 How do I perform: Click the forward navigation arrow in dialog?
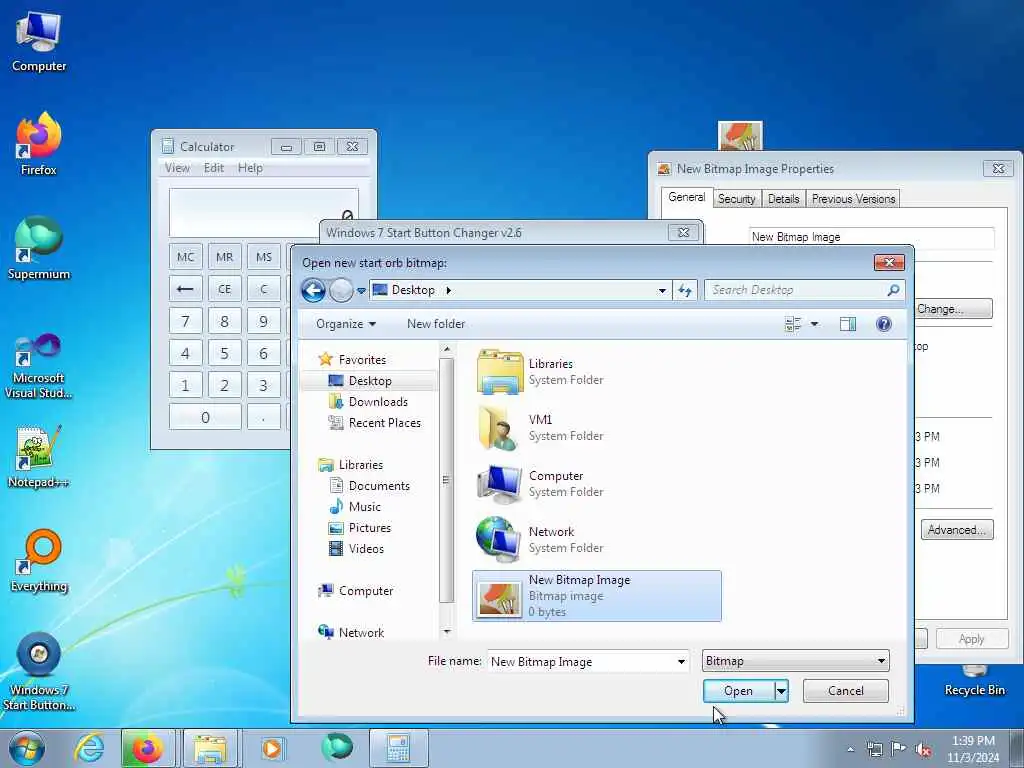point(340,290)
